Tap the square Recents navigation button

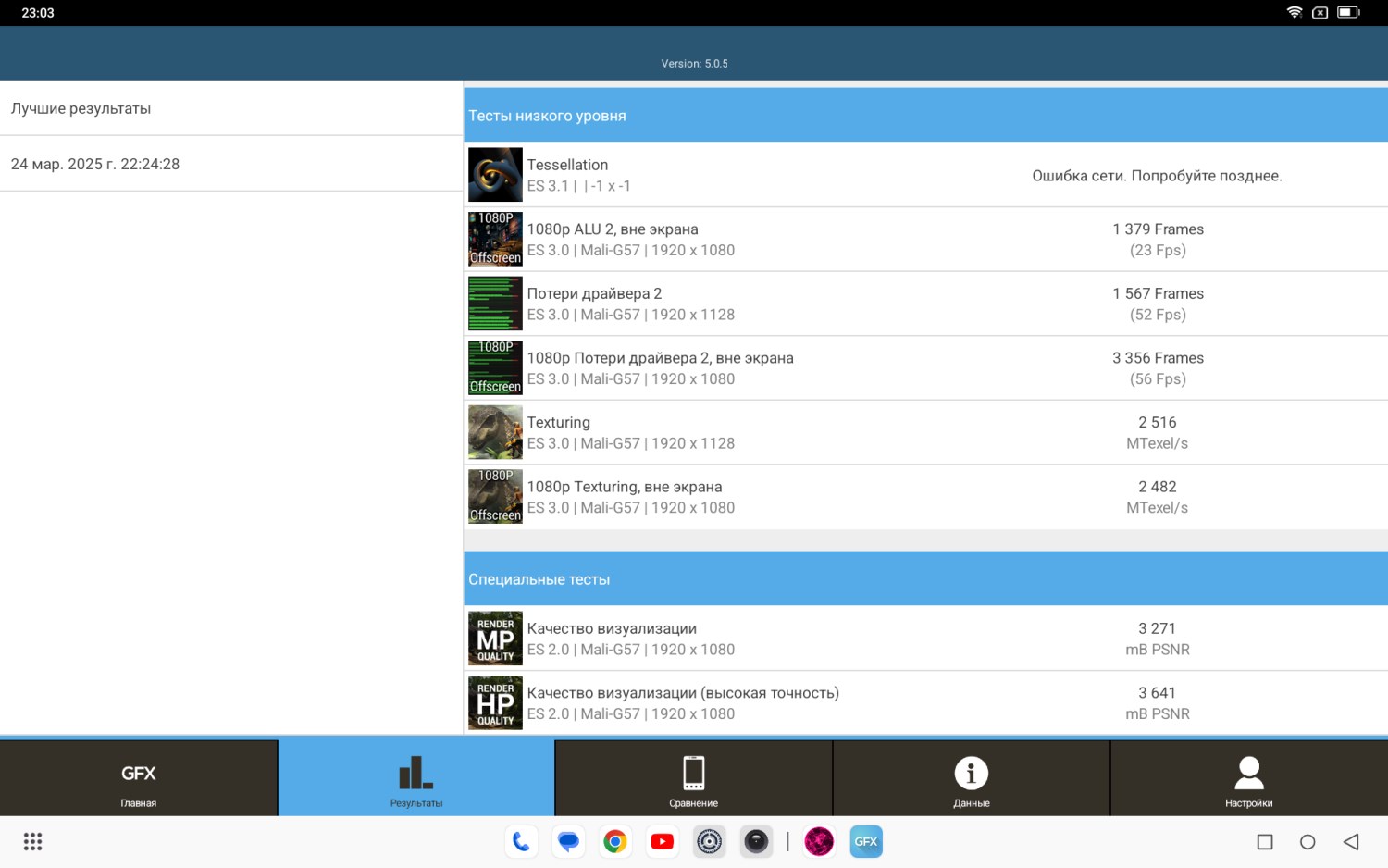(1265, 842)
